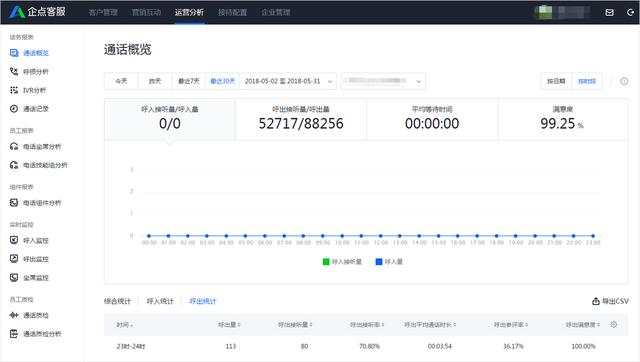Sort table by 呼出量 column
The height and width of the screenshot is (362, 640).
(x=229, y=325)
